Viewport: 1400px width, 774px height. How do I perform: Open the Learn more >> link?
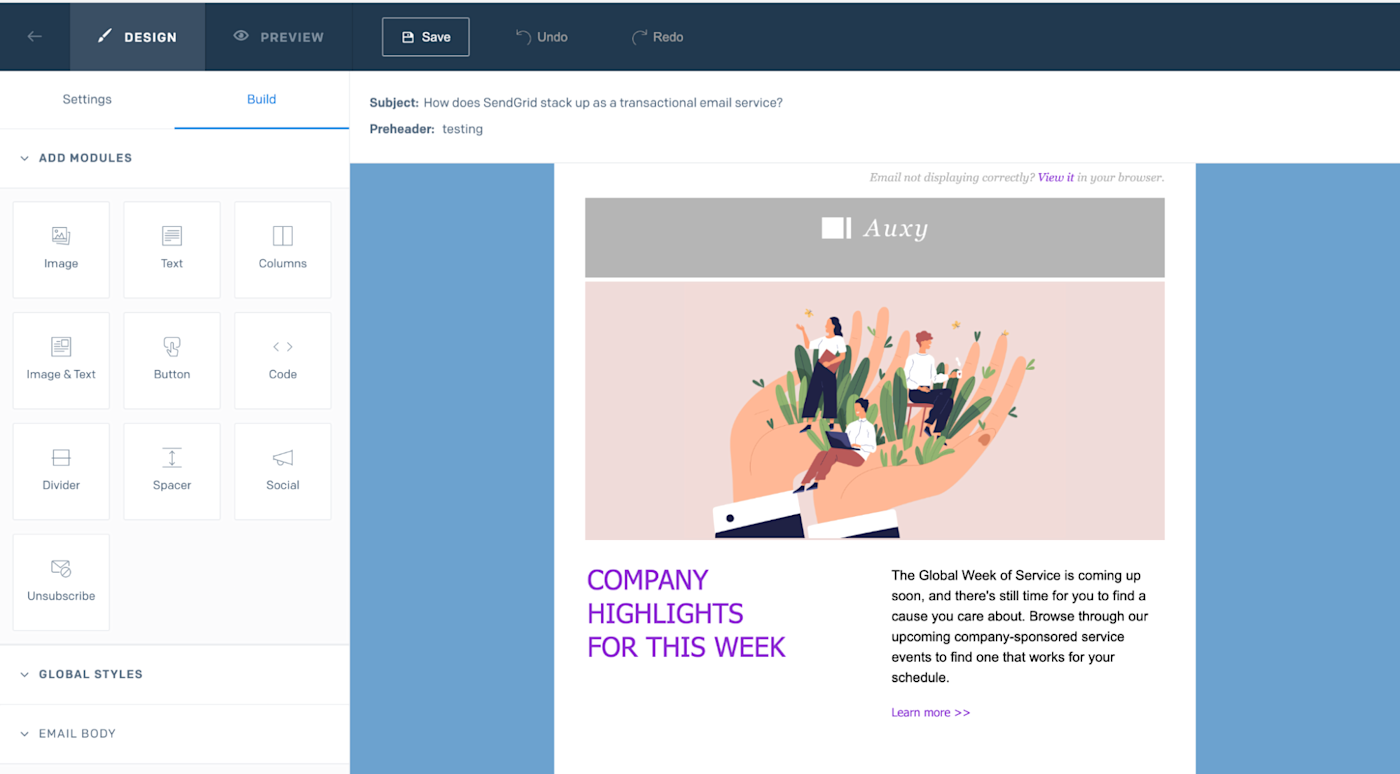[931, 713]
